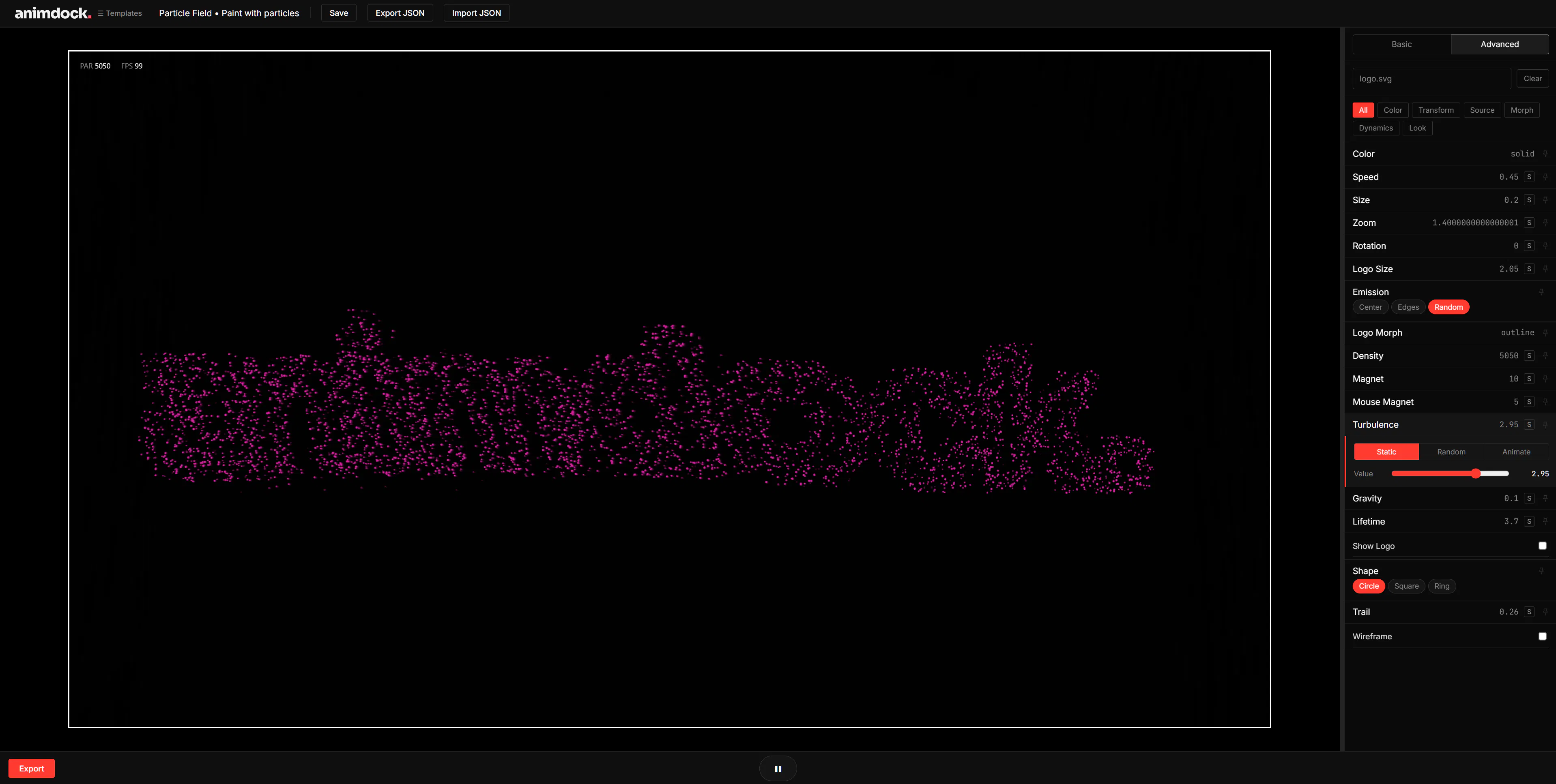Filter parameters by All
This screenshot has height=784, width=1556.
[x=1363, y=110]
